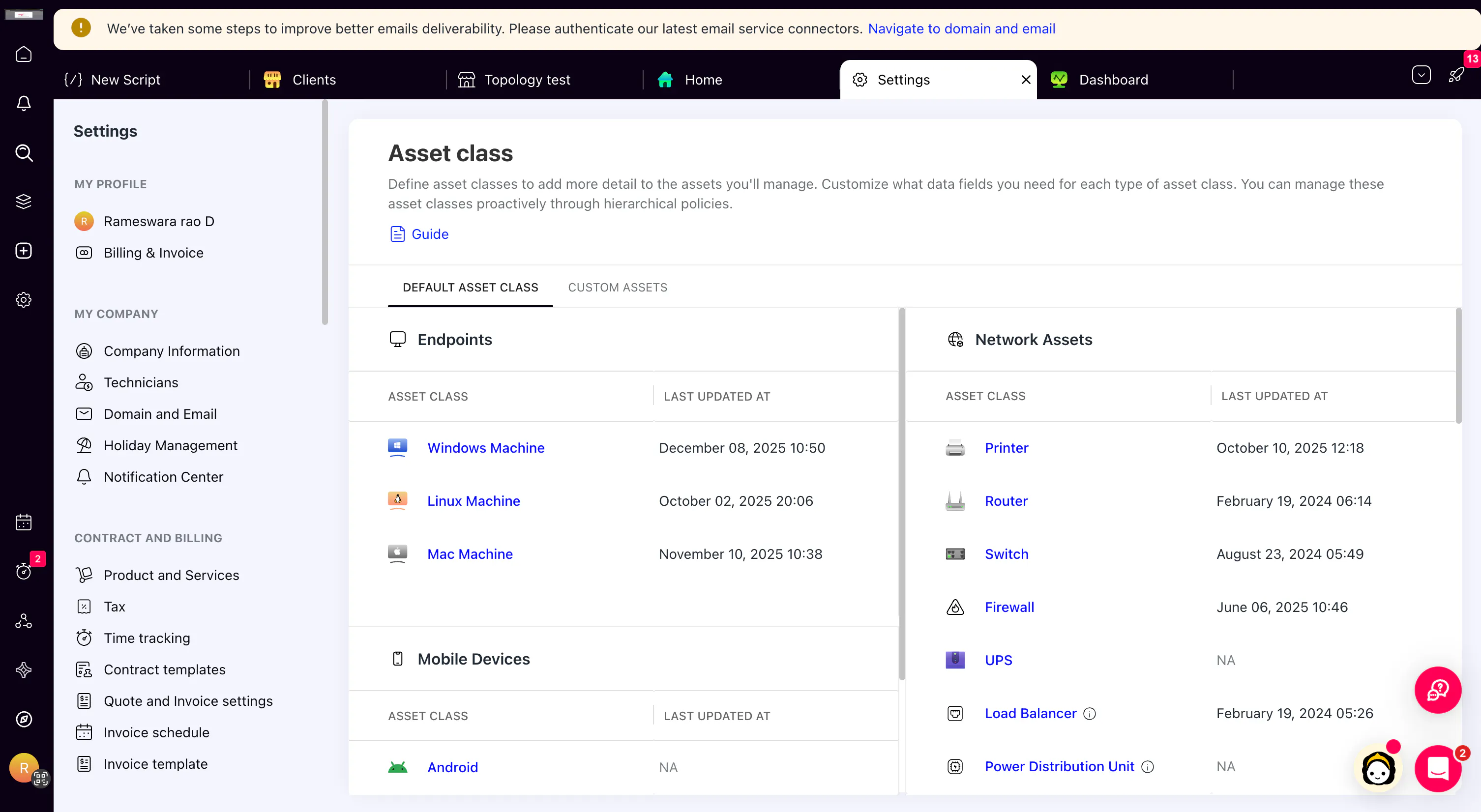
Task: Open the Topology test tab
Action: pos(527,80)
